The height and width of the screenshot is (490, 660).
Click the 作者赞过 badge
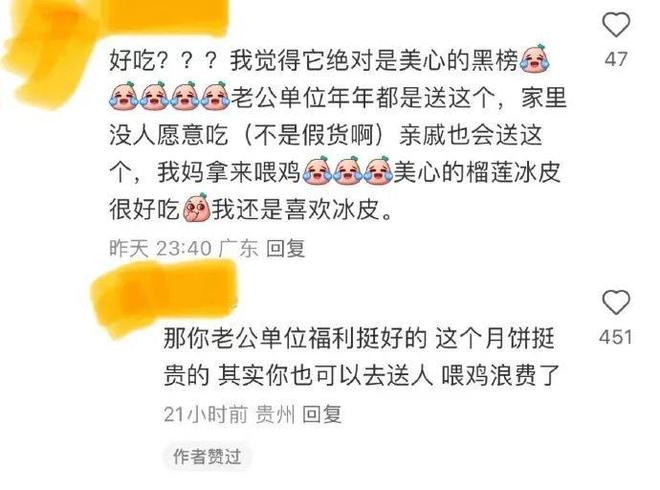[207, 456]
